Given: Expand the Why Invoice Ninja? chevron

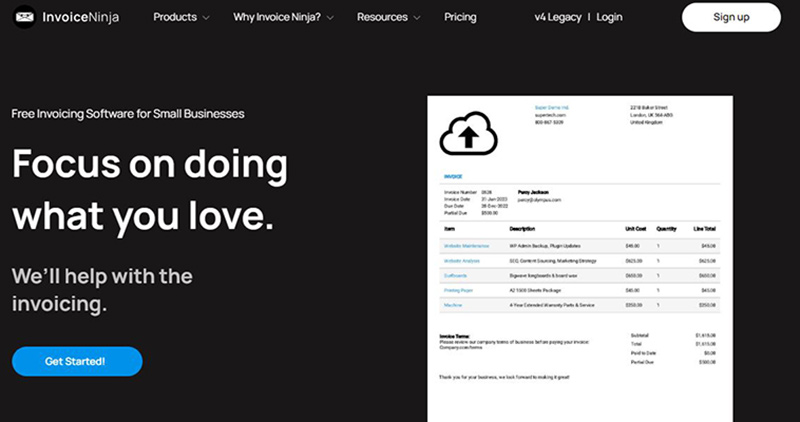Looking at the screenshot, I should [x=330, y=18].
